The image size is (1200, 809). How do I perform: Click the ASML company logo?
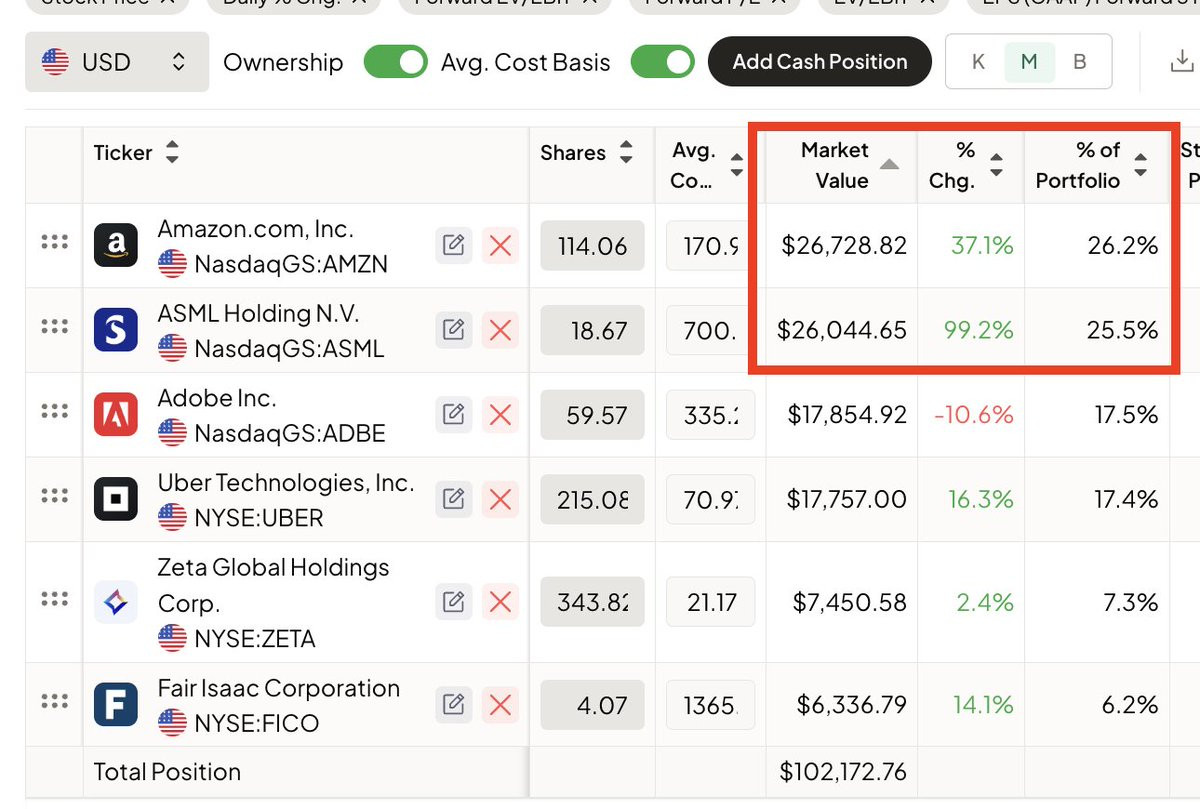(116, 330)
